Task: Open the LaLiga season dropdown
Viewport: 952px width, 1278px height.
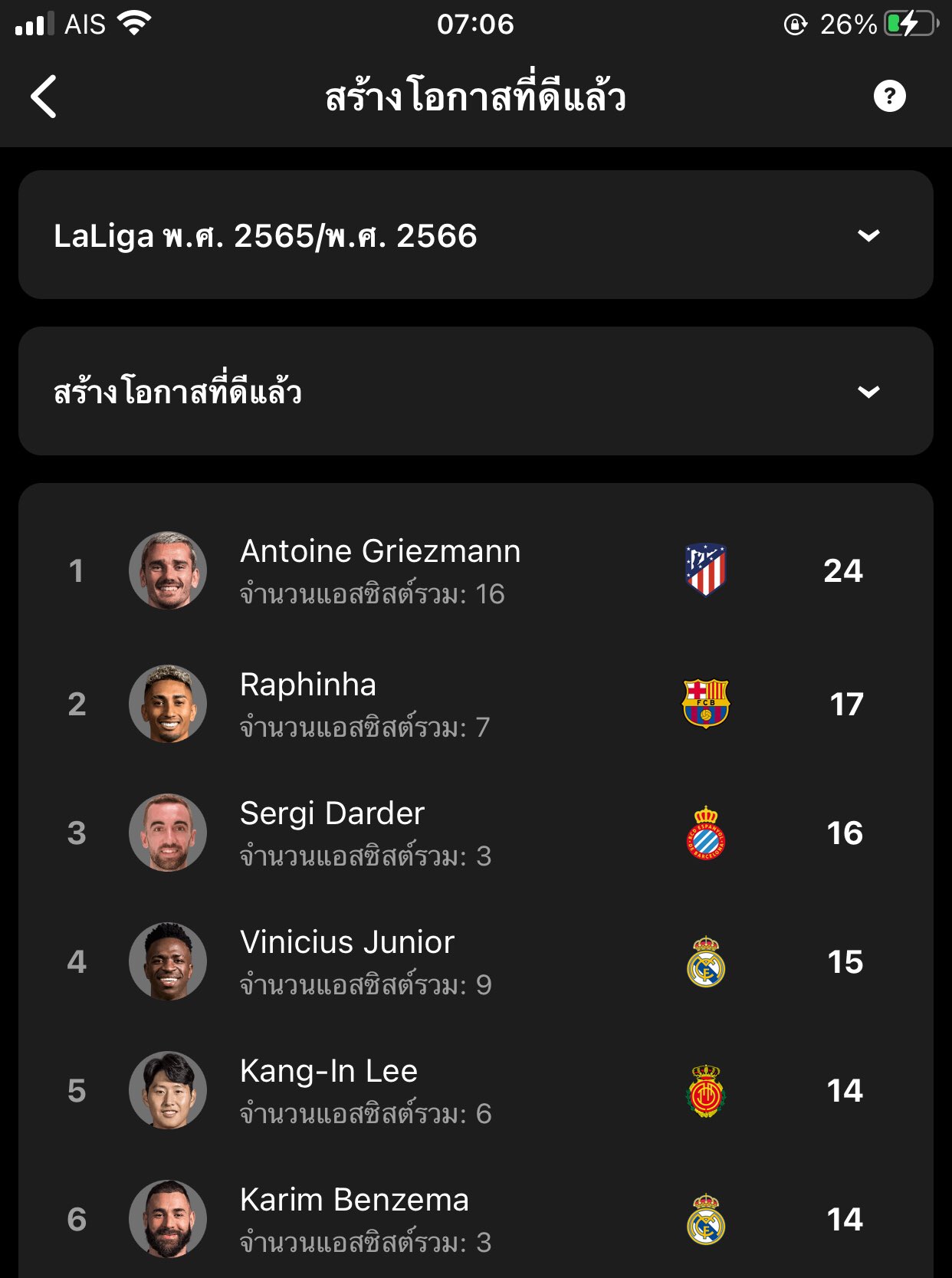Action: [475, 235]
